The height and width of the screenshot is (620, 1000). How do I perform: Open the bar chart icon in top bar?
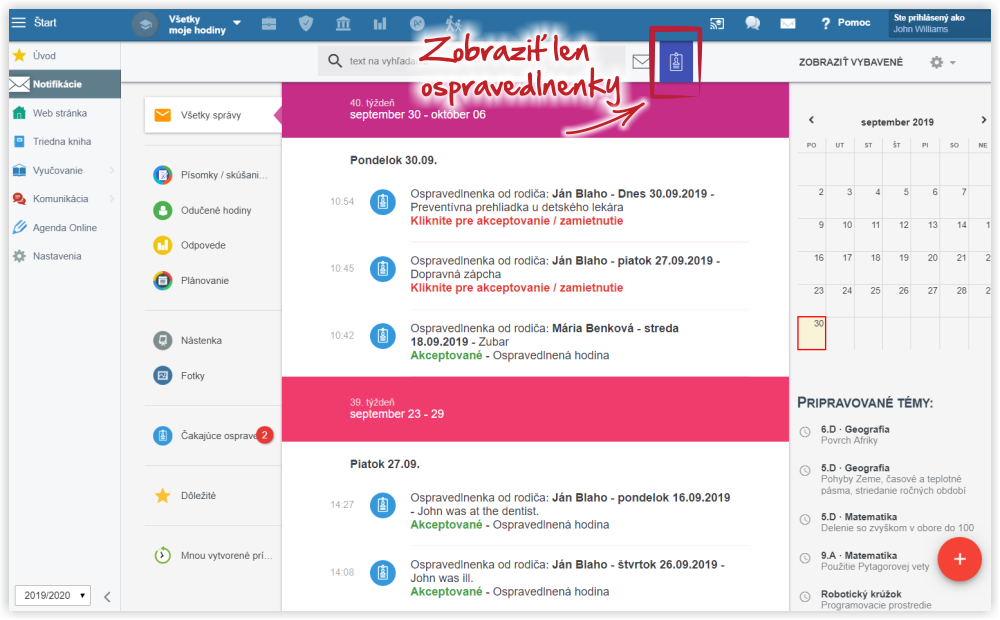pos(380,24)
